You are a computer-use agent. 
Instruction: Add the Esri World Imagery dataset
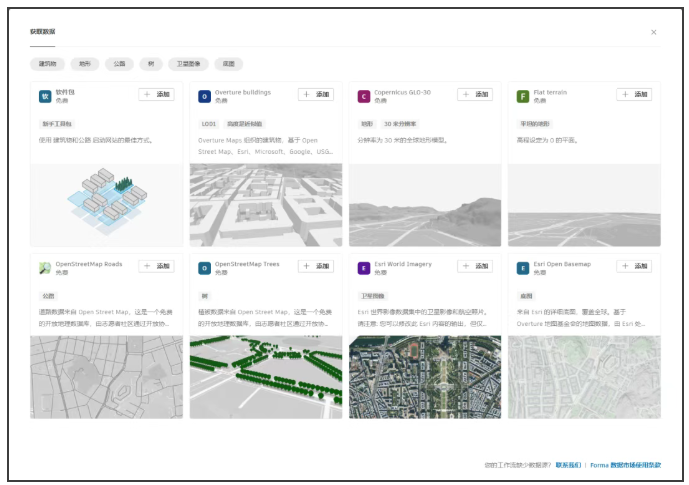click(475, 266)
